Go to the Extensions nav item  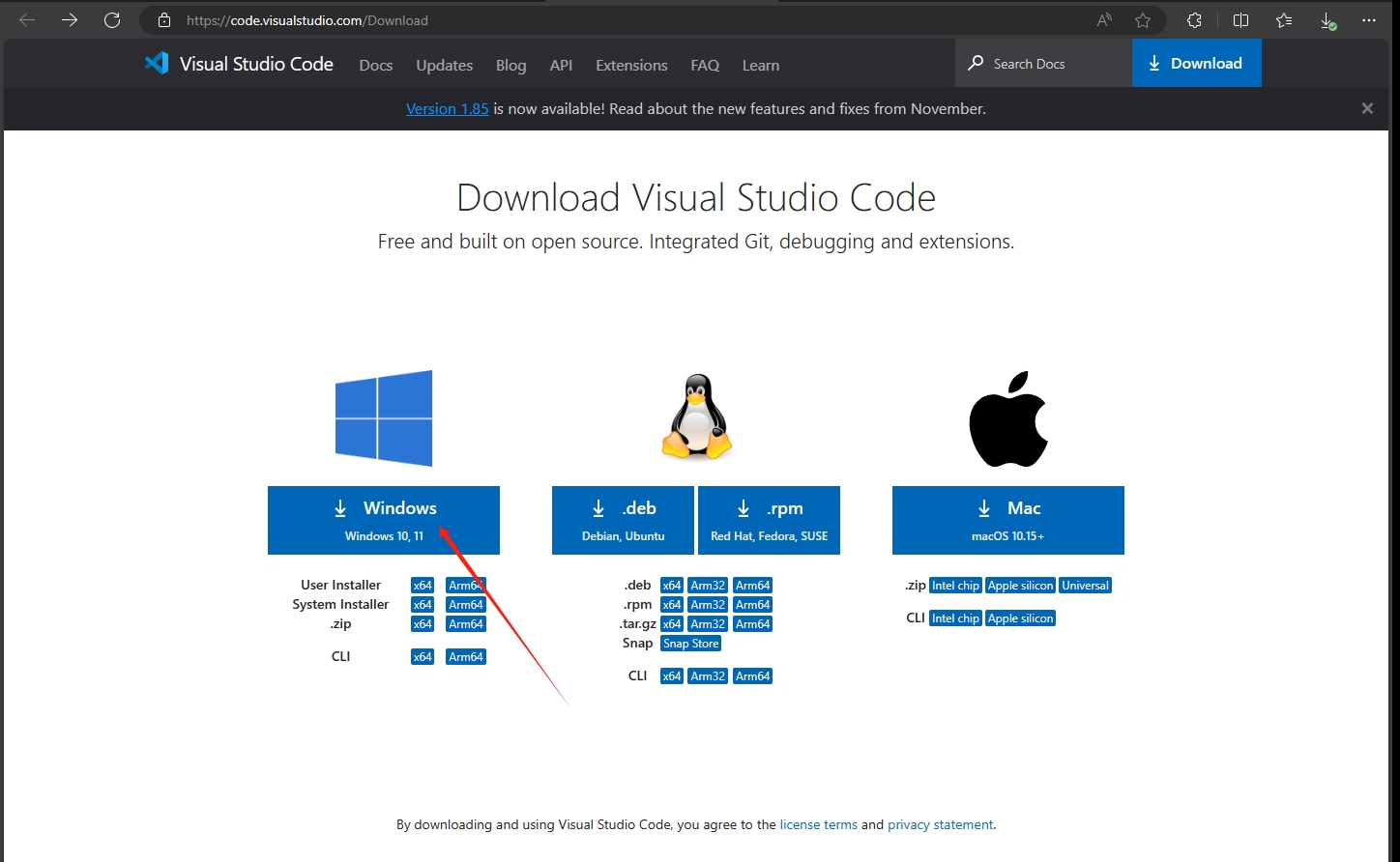point(631,66)
